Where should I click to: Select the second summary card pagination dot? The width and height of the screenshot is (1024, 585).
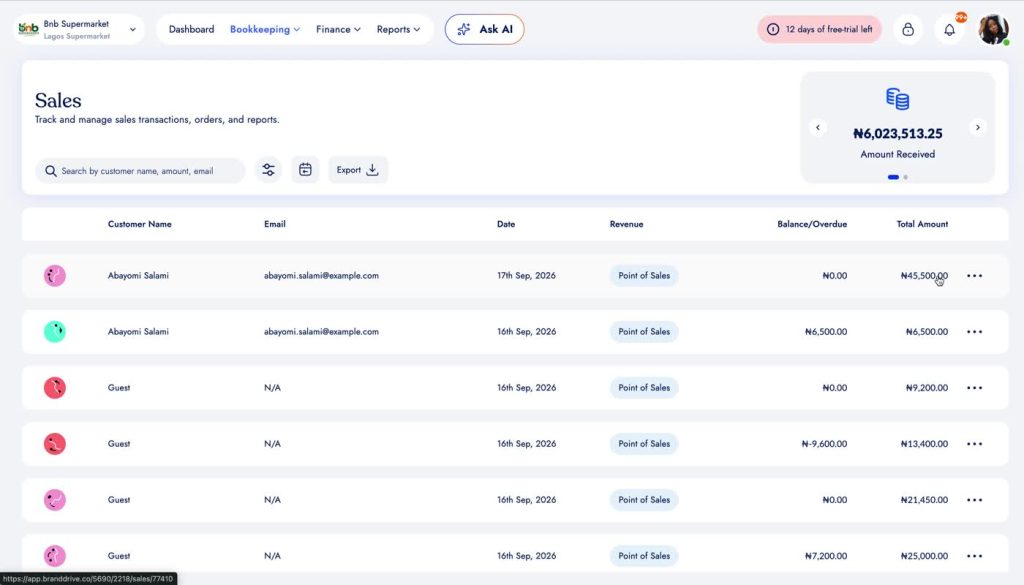click(x=906, y=177)
